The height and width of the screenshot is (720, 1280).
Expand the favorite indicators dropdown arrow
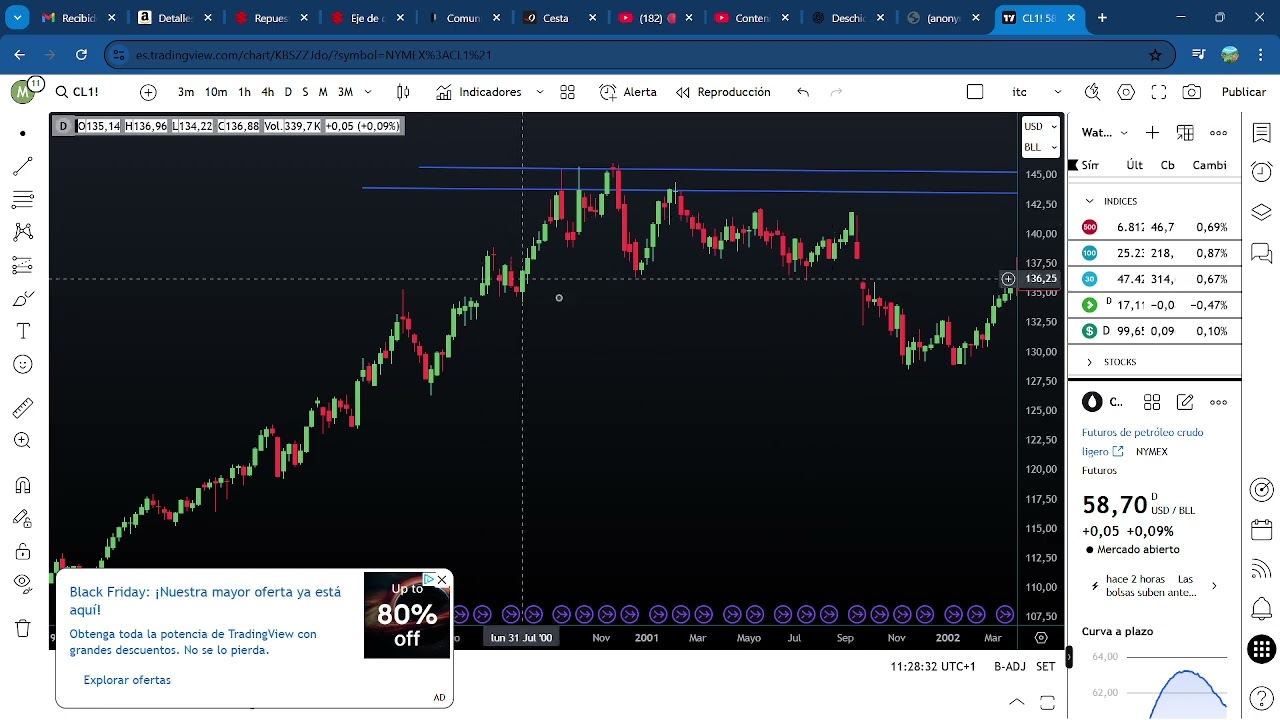[x=540, y=92]
